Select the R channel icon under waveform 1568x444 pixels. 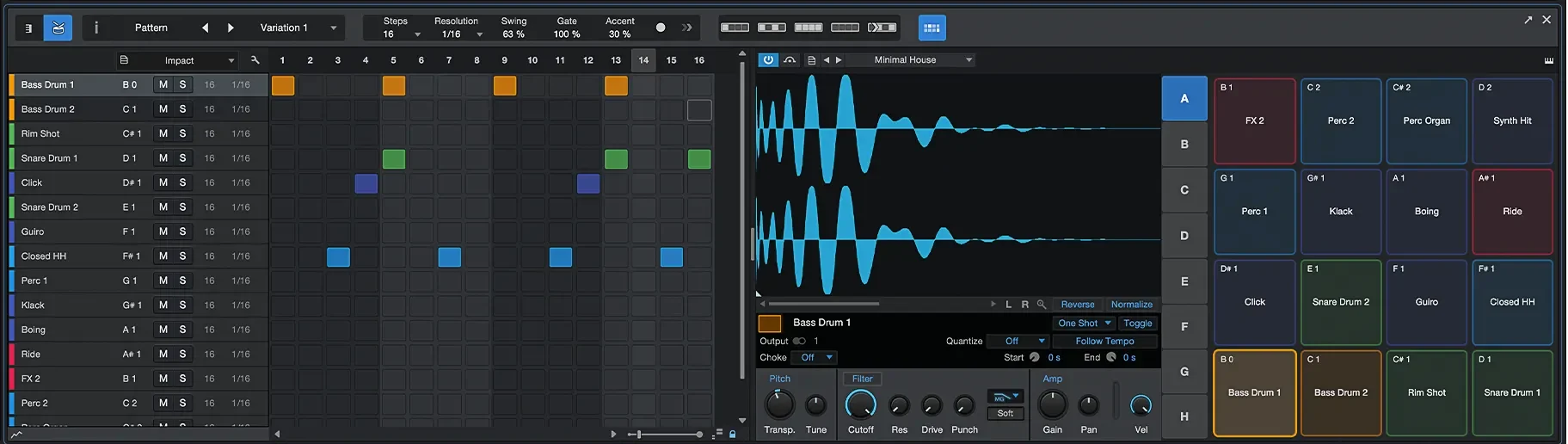coord(1024,305)
